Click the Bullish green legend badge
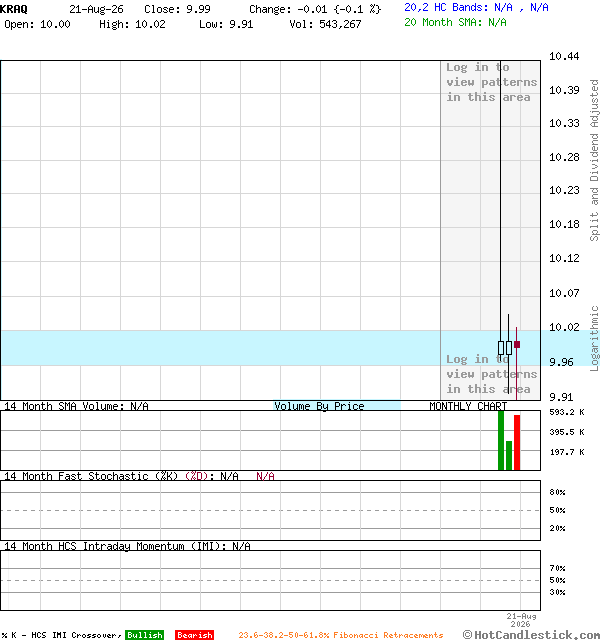Viewport: 600px width, 640px height. coord(144,635)
